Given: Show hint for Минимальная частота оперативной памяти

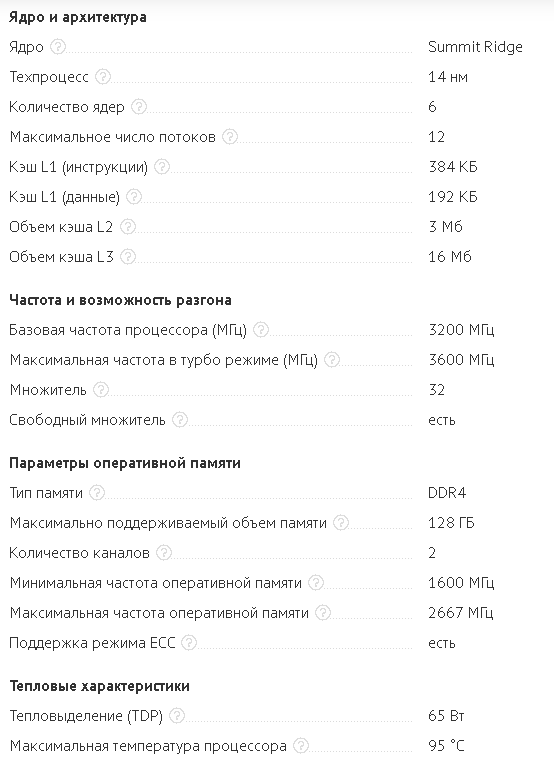Looking at the screenshot, I should [x=316, y=582].
